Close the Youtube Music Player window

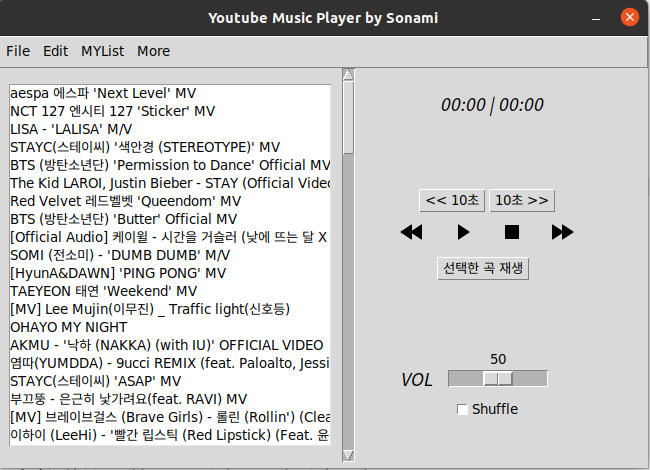point(630,17)
